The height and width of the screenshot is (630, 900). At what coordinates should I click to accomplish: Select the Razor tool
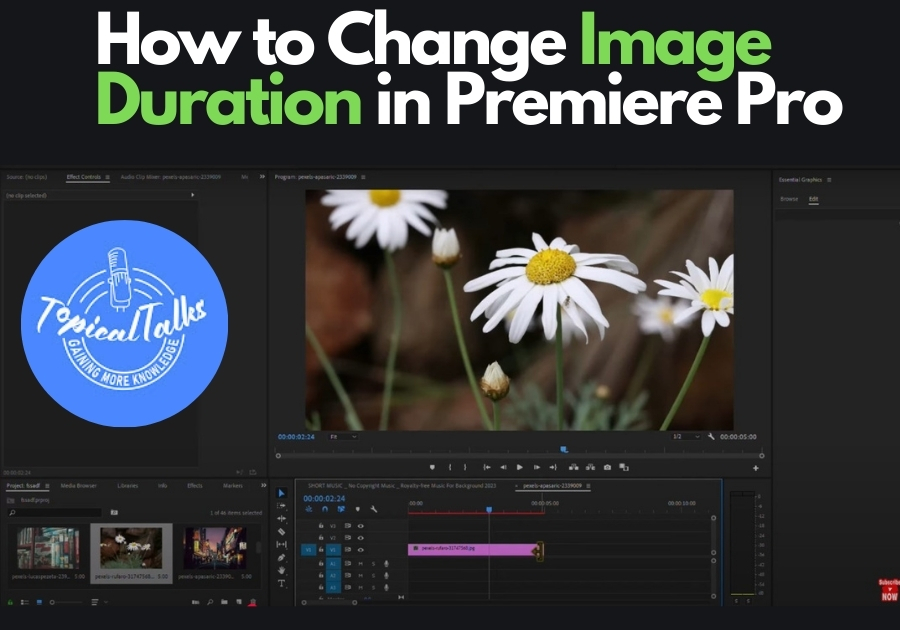[281, 532]
